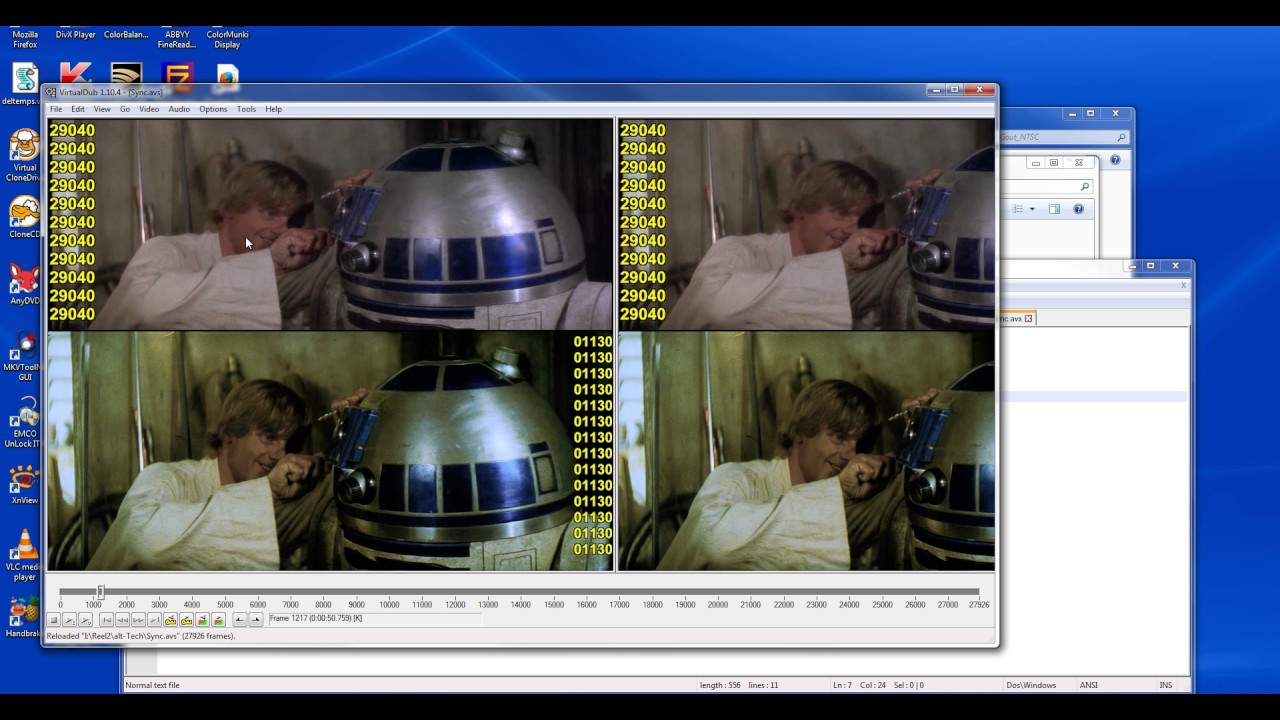Click the bottom-left video pane showing 01130
The height and width of the screenshot is (720, 1280).
point(330,451)
